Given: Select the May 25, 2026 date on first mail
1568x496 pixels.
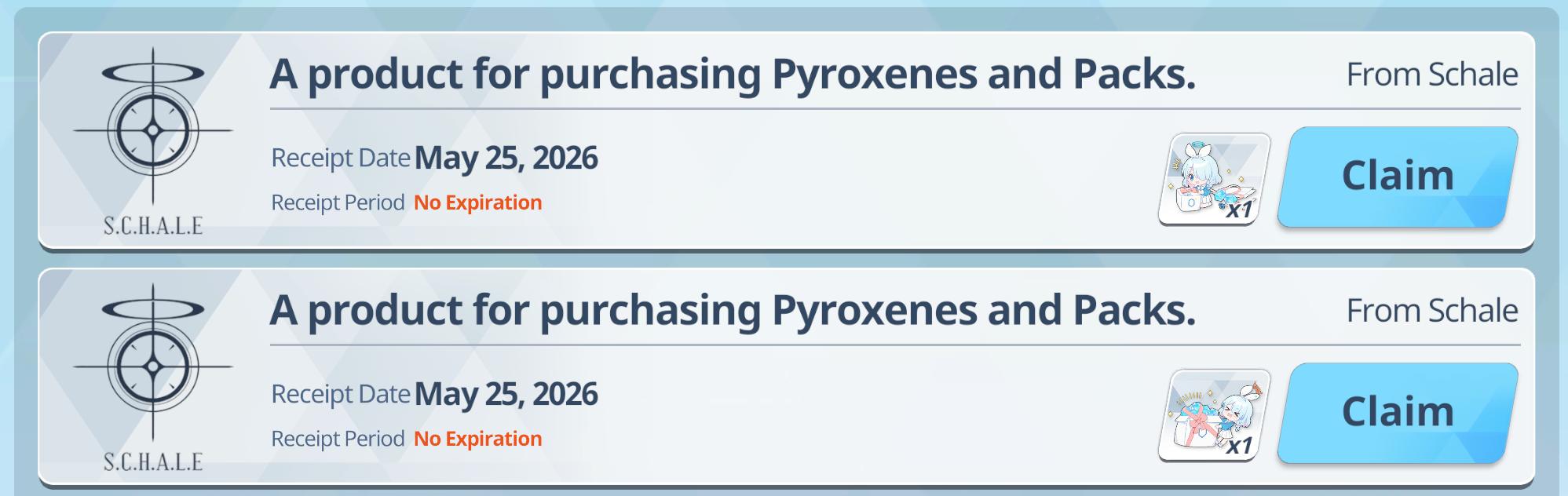Looking at the screenshot, I should tap(506, 159).
